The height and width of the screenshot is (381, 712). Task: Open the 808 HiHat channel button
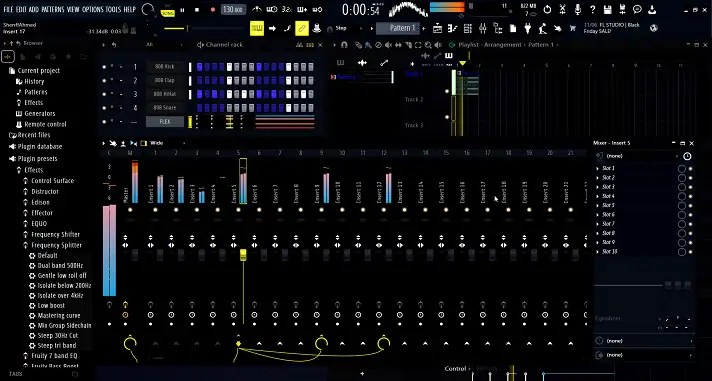[165, 94]
